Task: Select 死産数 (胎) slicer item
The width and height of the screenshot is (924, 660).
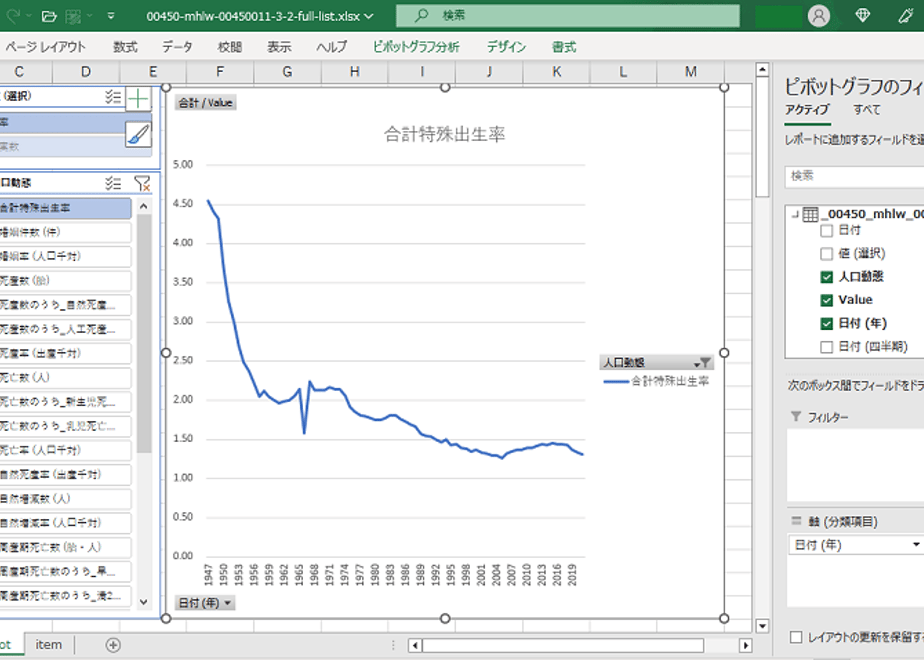Action: point(65,280)
